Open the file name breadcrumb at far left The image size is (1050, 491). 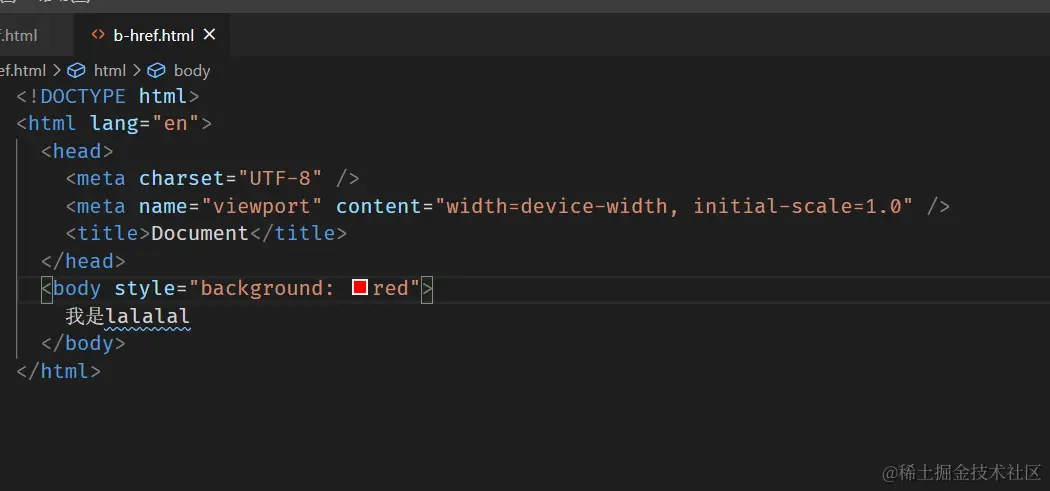[x=23, y=70]
